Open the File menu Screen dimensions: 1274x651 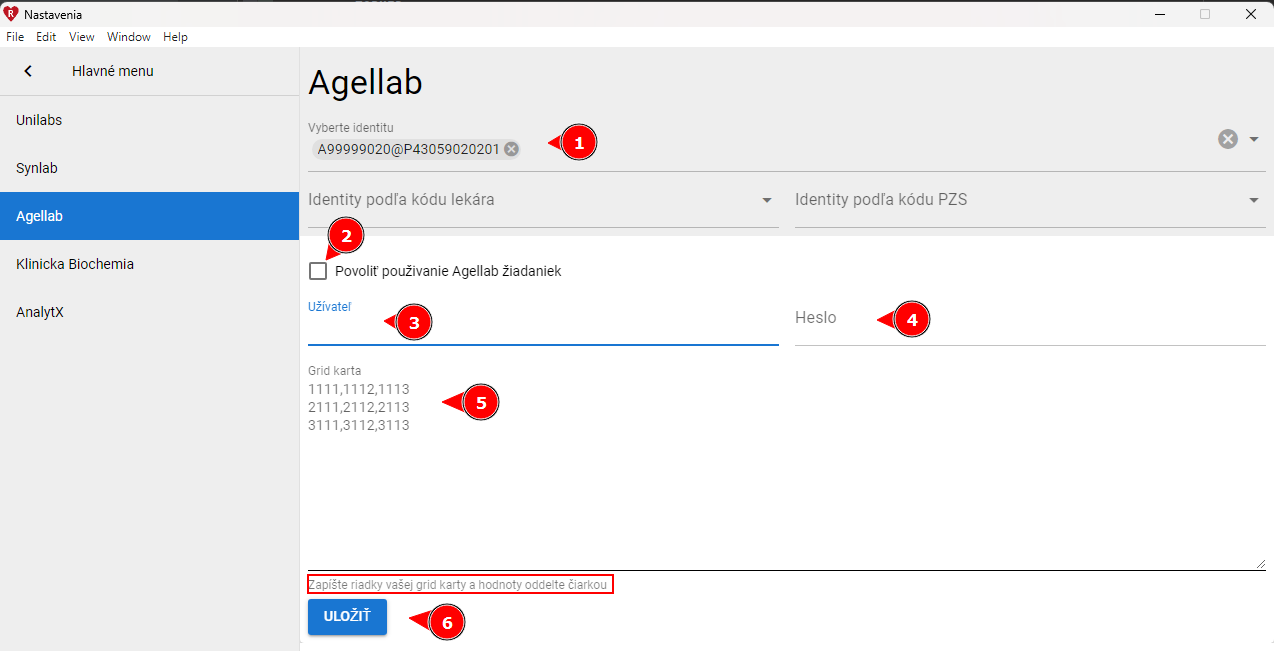[15, 37]
